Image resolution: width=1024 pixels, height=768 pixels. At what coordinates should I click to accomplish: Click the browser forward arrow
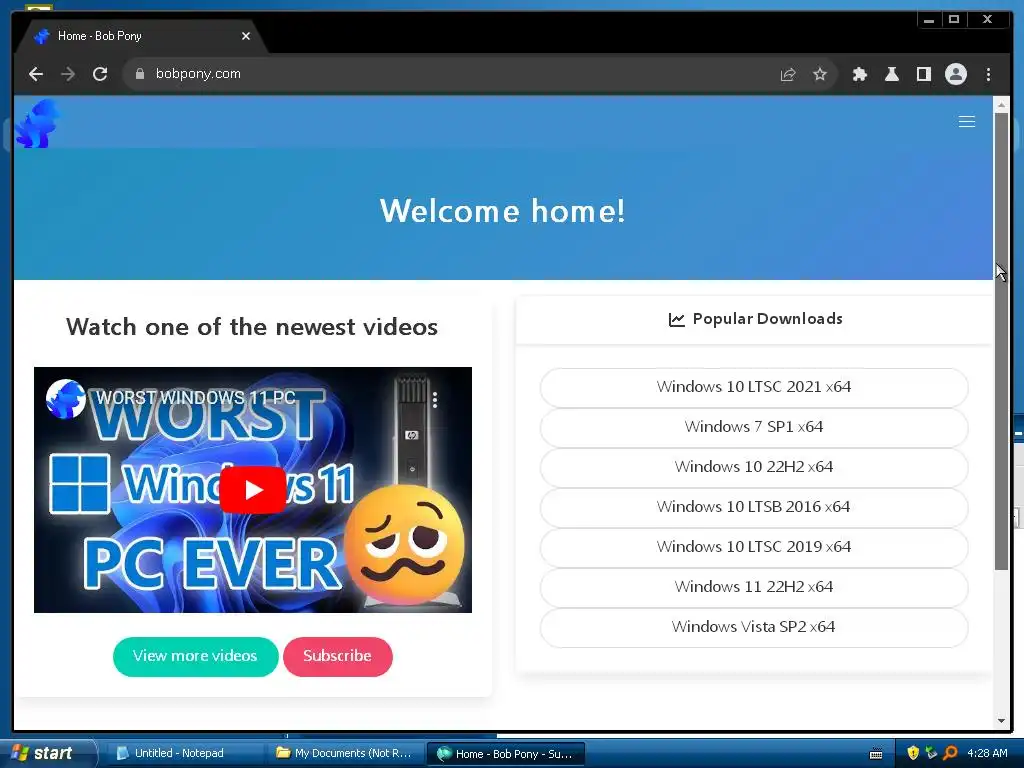click(x=68, y=74)
